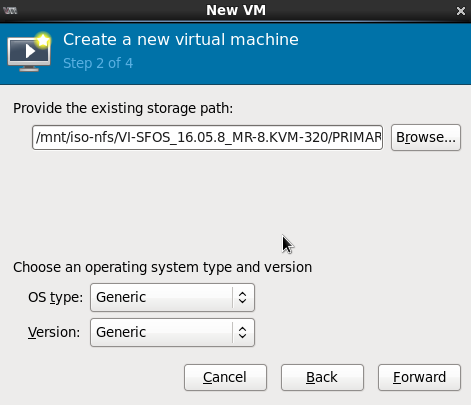
Task: Click the virt-manager title bar icon
Action: click(10, 11)
